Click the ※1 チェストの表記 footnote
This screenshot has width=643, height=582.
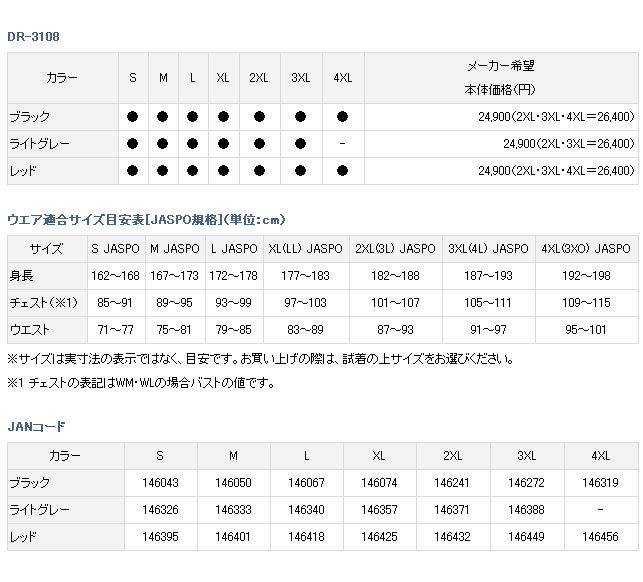pyautogui.click(x=141, y=383)
